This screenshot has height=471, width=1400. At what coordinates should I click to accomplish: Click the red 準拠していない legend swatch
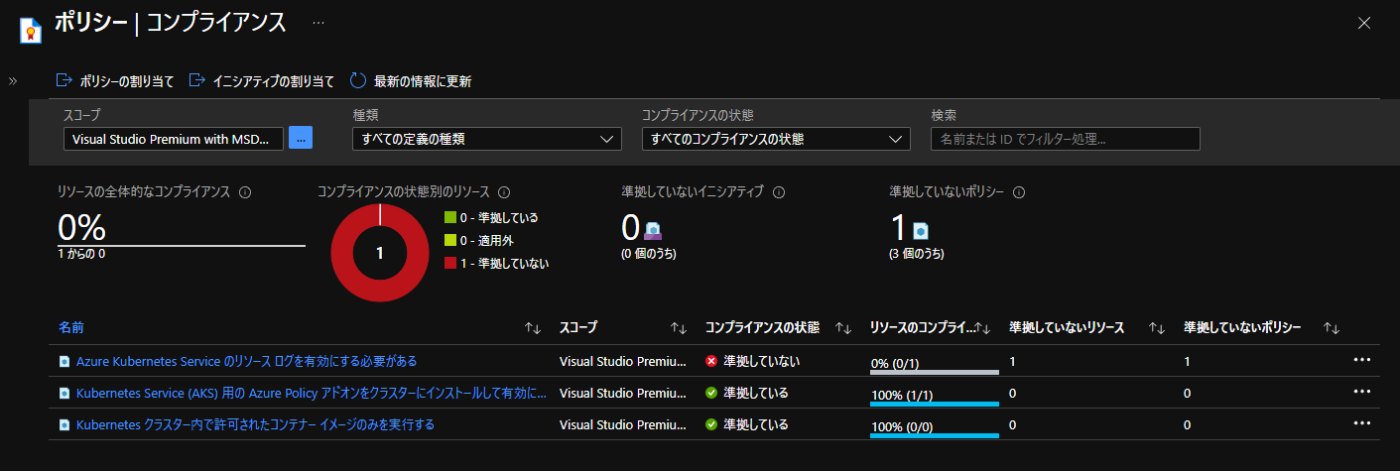[x=450, y=263]
